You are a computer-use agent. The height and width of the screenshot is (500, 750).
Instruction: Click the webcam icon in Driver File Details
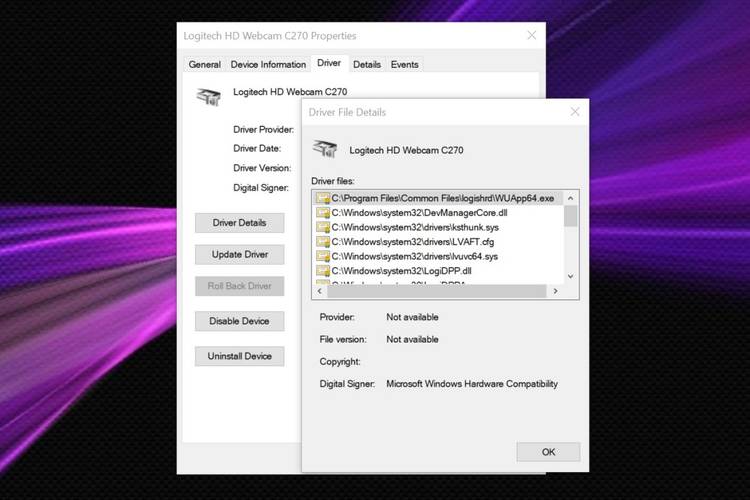click(325, 149)
